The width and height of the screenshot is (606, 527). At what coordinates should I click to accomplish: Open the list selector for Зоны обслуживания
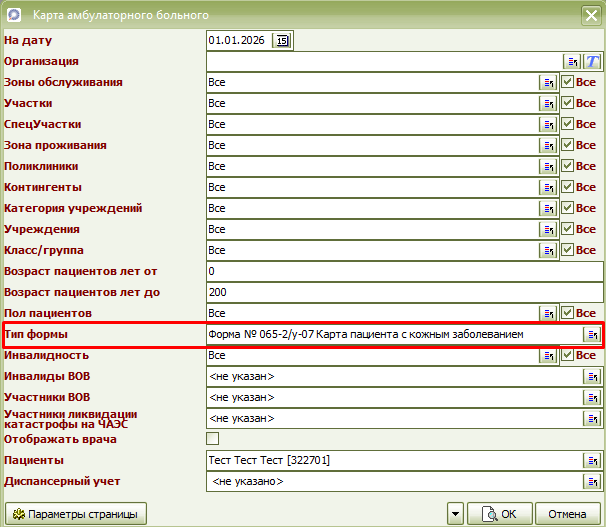pos(549,83)
